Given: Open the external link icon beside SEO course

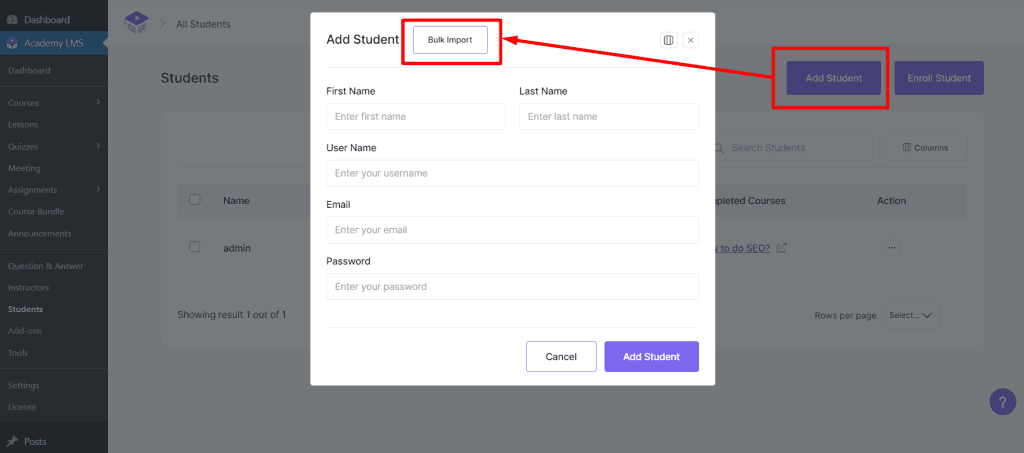Looking at the screenshot, I should (782, 248).
